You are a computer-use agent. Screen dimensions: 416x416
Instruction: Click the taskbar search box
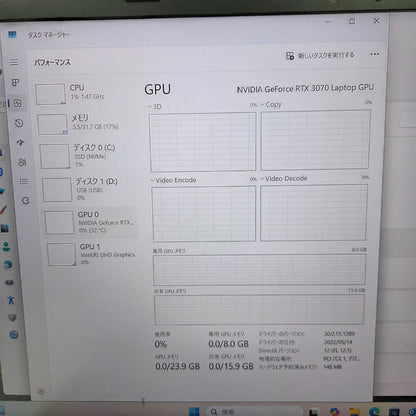[x=254, y=412]
